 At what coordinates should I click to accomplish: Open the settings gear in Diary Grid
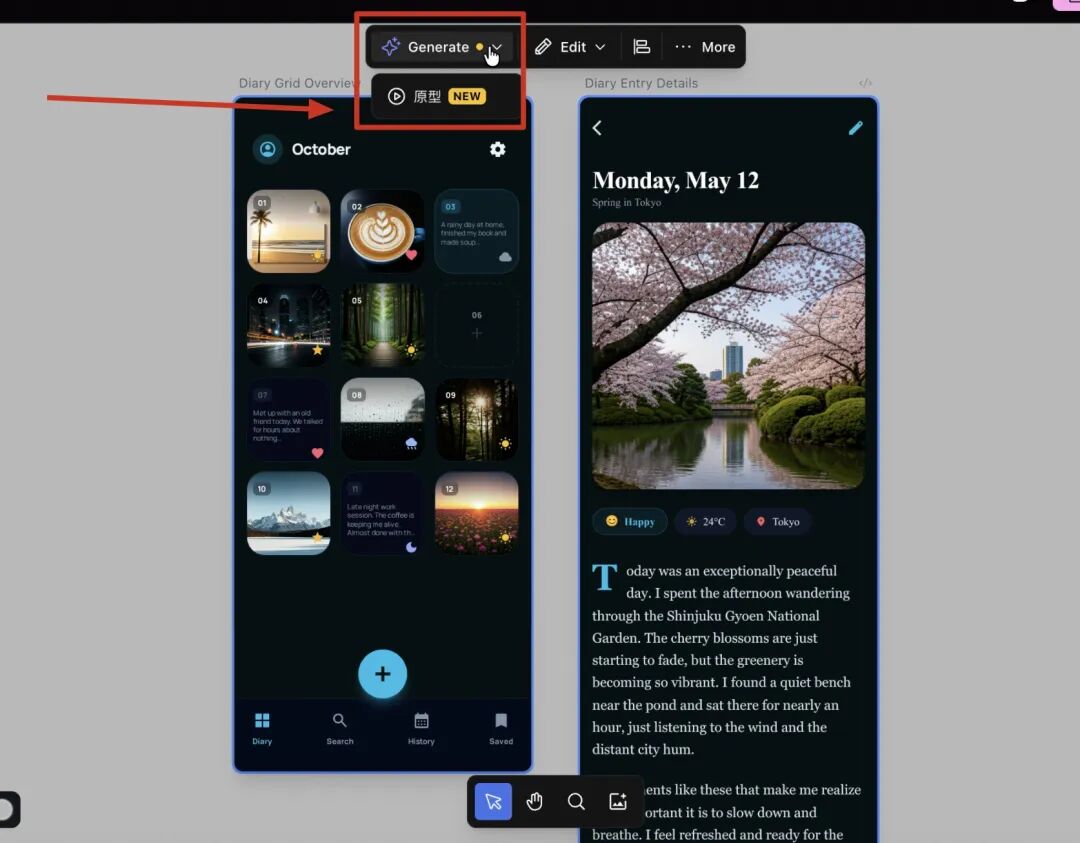click(x=497, y=149)
